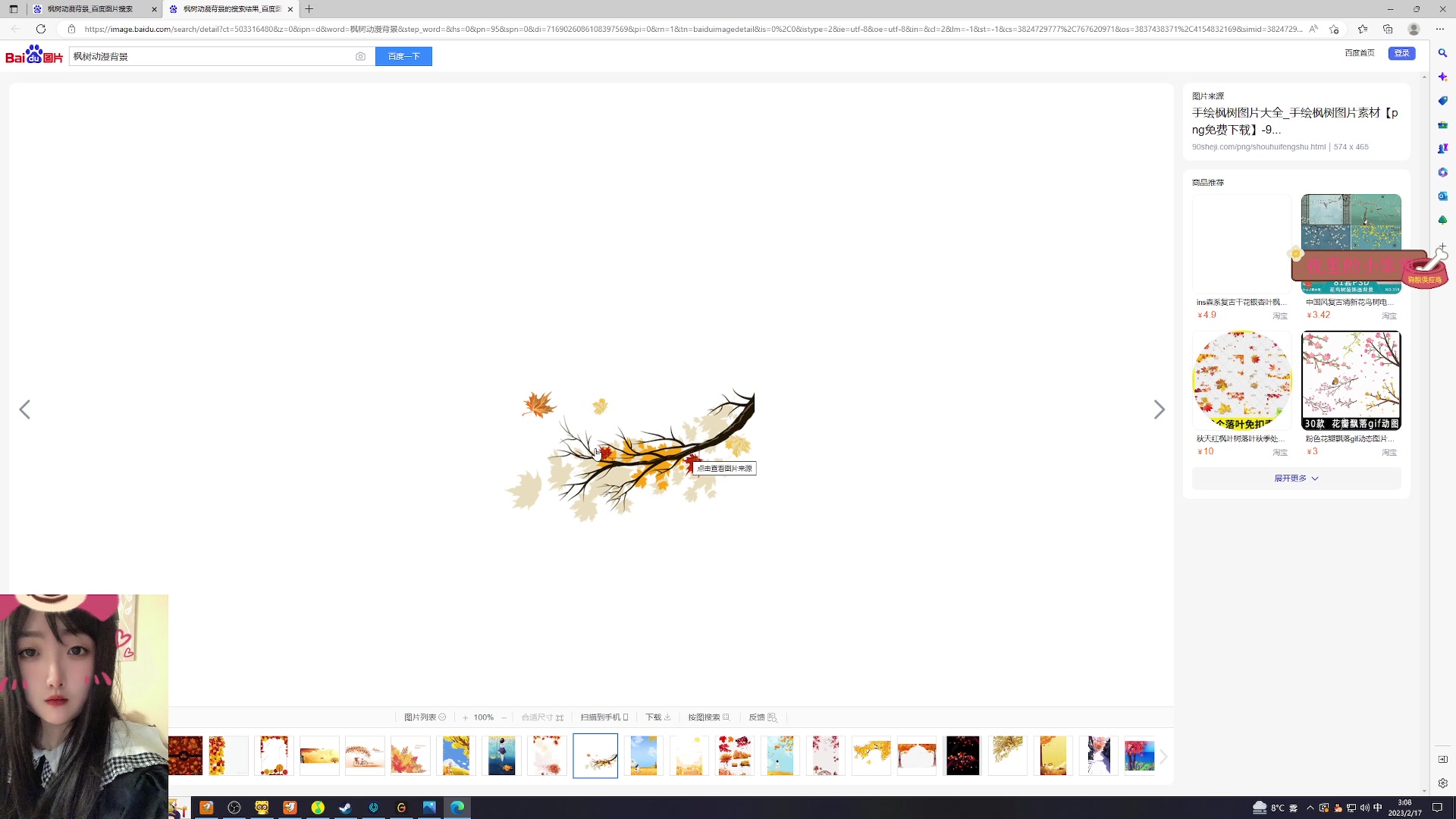Click 扫描到手机 button
Viewport: 1456px width, 819px height.
(604, 717)
